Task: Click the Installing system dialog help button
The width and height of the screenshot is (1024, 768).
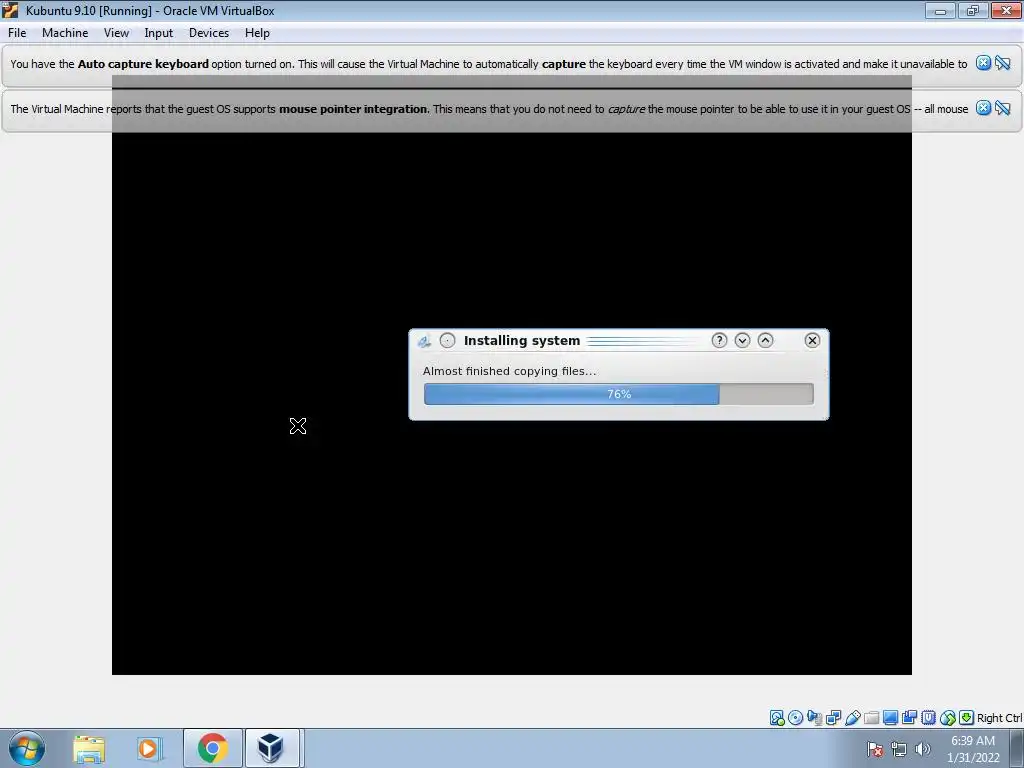Action: coord(719,340)
